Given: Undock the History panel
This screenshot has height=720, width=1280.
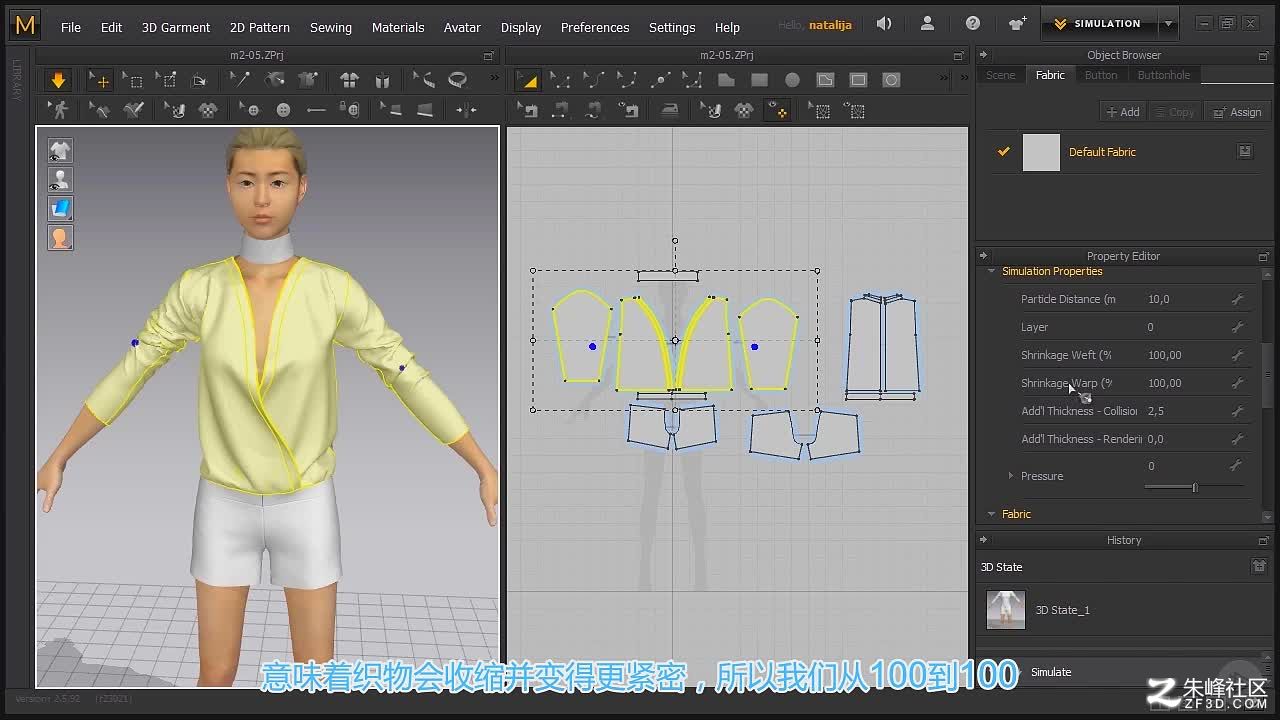Looking at the screenshot, I should tap(1263, 540).
